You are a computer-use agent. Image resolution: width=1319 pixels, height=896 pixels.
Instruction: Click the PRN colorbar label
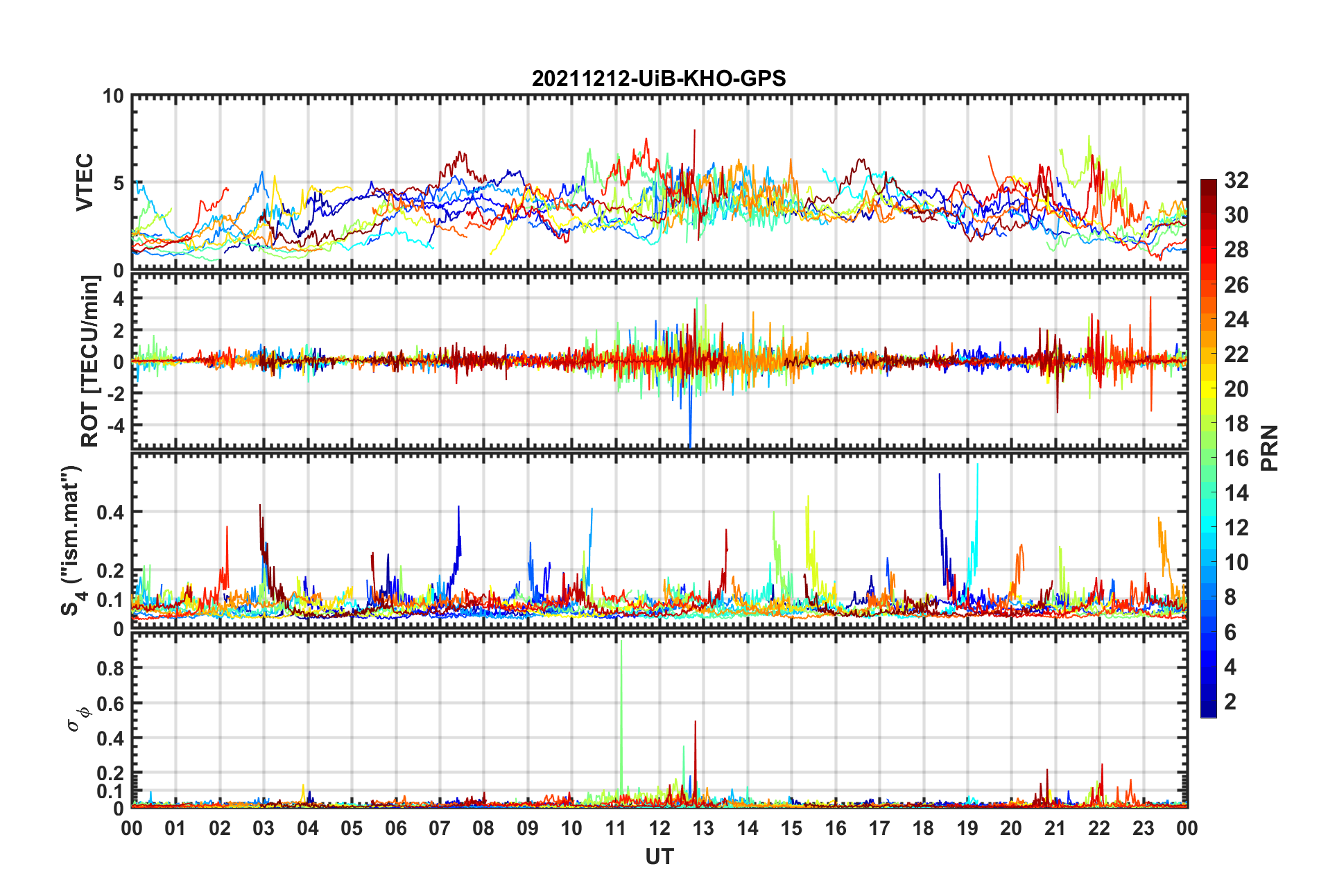(x=1269, y=448)
